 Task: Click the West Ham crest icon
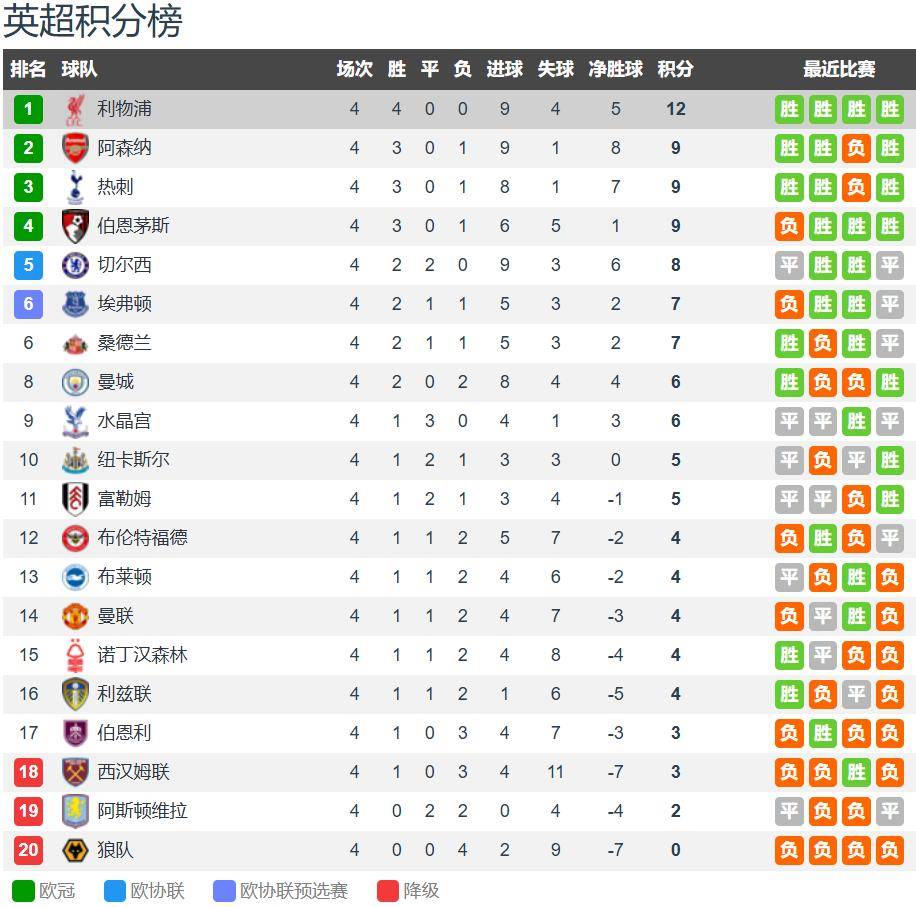coord(76,772)
